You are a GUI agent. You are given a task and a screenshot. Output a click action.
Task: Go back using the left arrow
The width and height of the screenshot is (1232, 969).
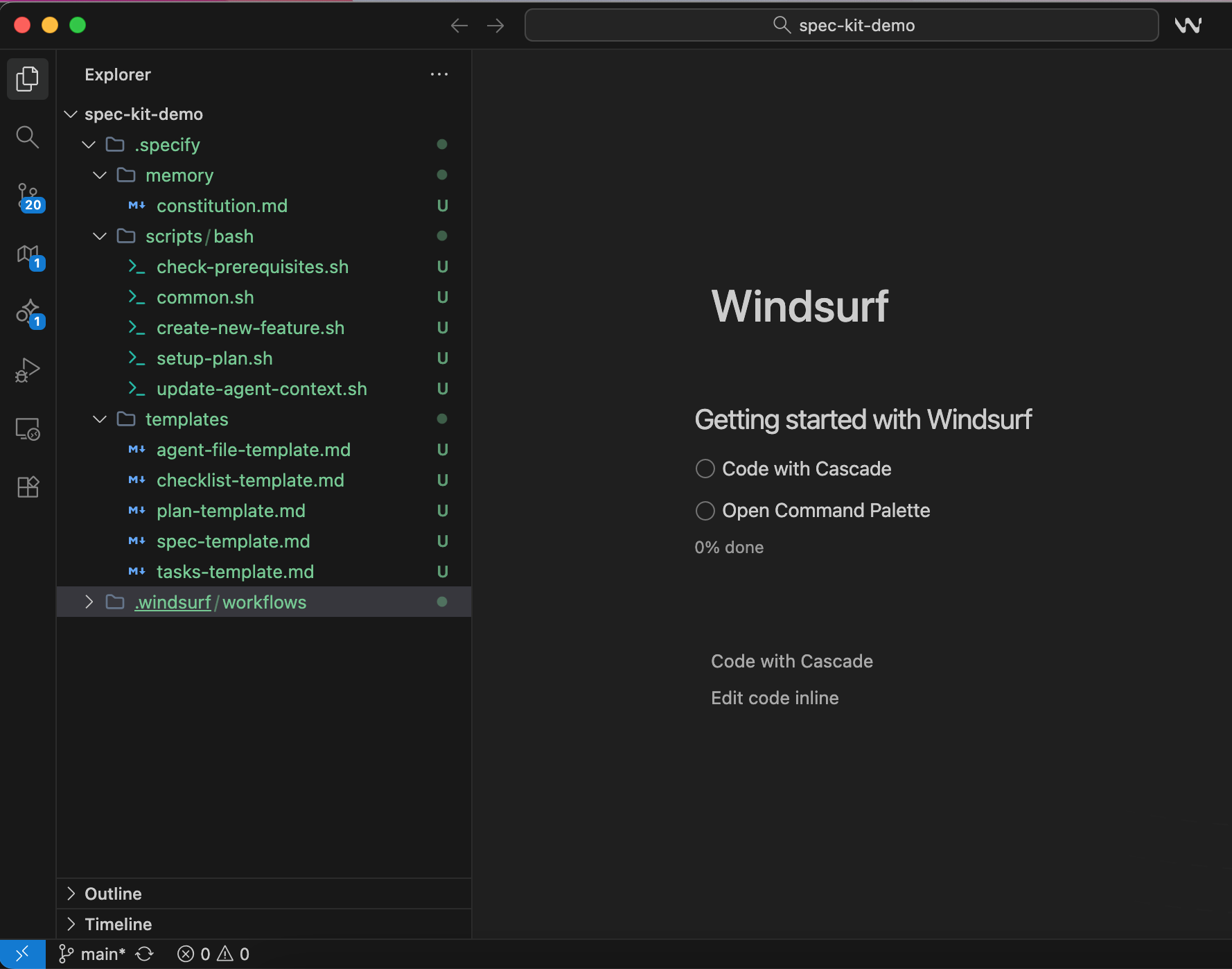459,26
